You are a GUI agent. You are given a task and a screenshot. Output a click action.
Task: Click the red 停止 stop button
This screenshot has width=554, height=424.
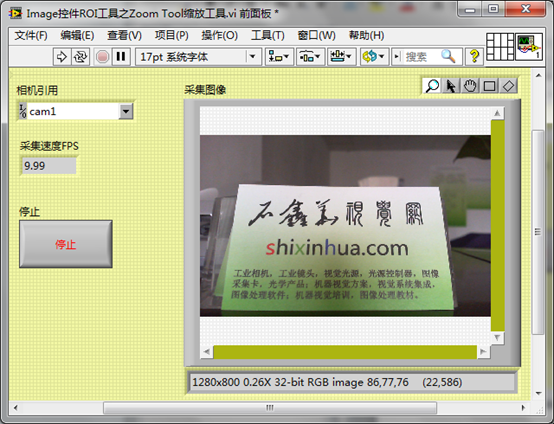[x=66, y=244]
